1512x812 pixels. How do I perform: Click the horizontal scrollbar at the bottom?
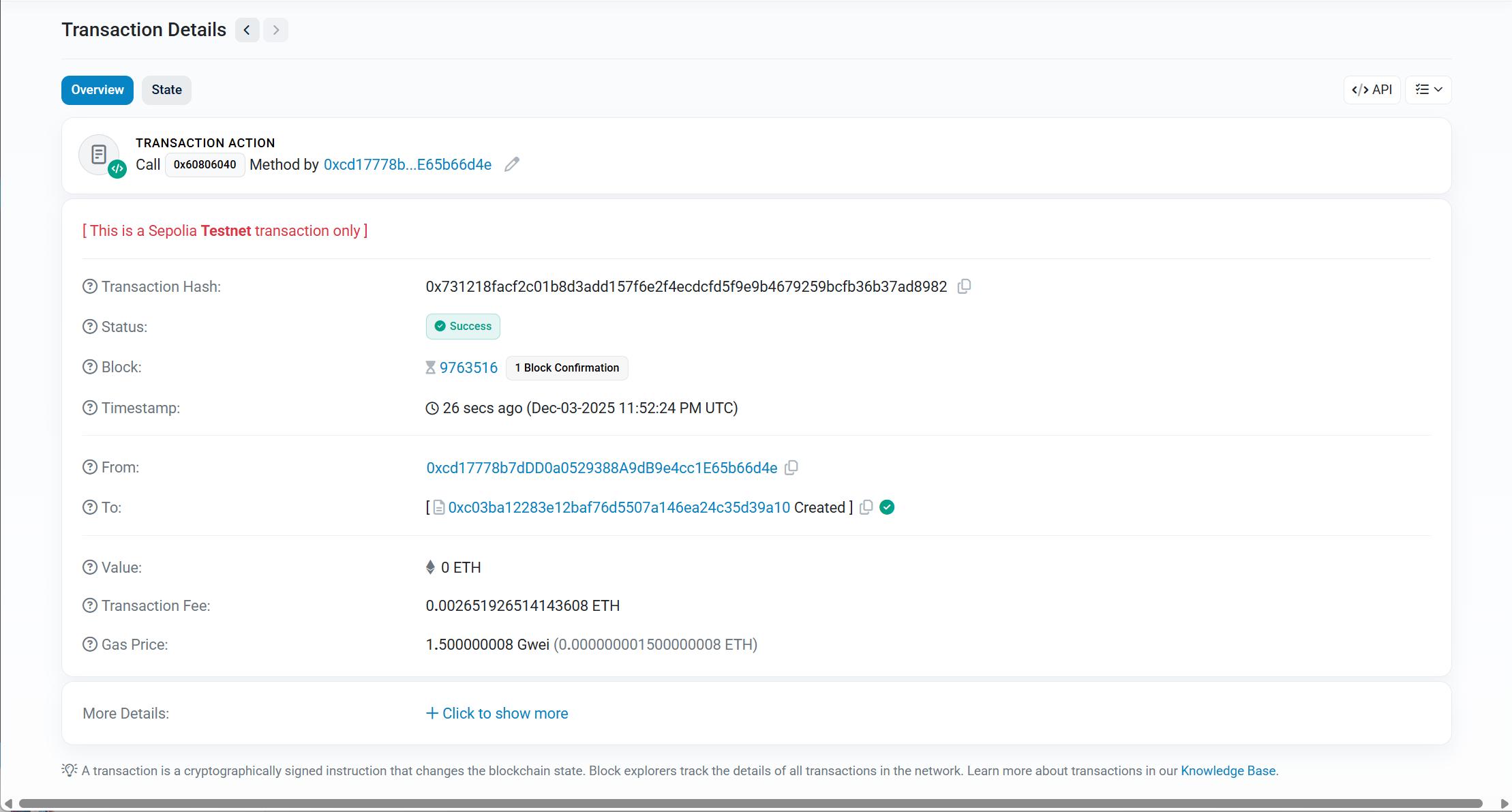pos(750,803)
